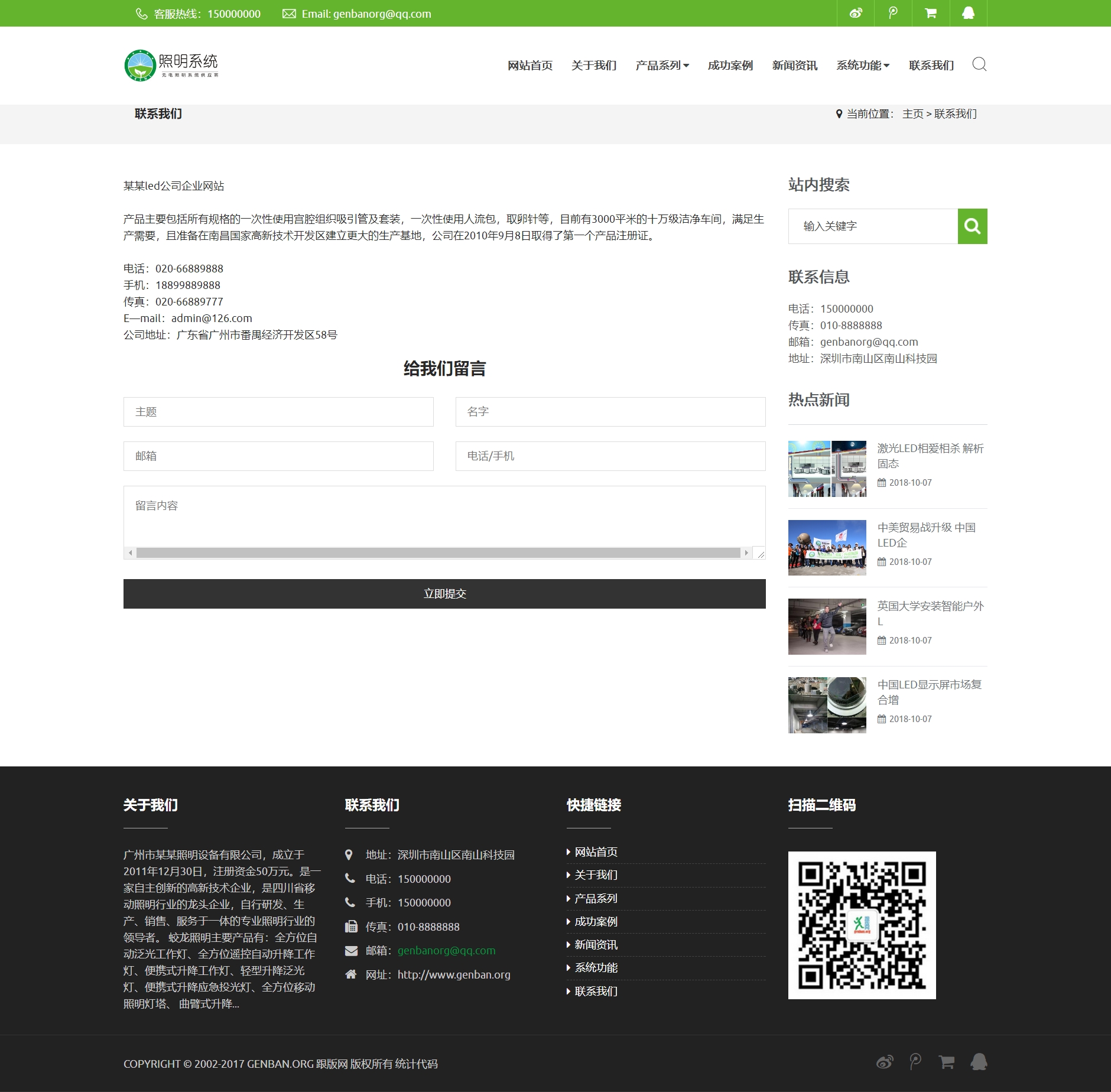Open the genbanorg@qq.com email link in footer

coord(446,950)
